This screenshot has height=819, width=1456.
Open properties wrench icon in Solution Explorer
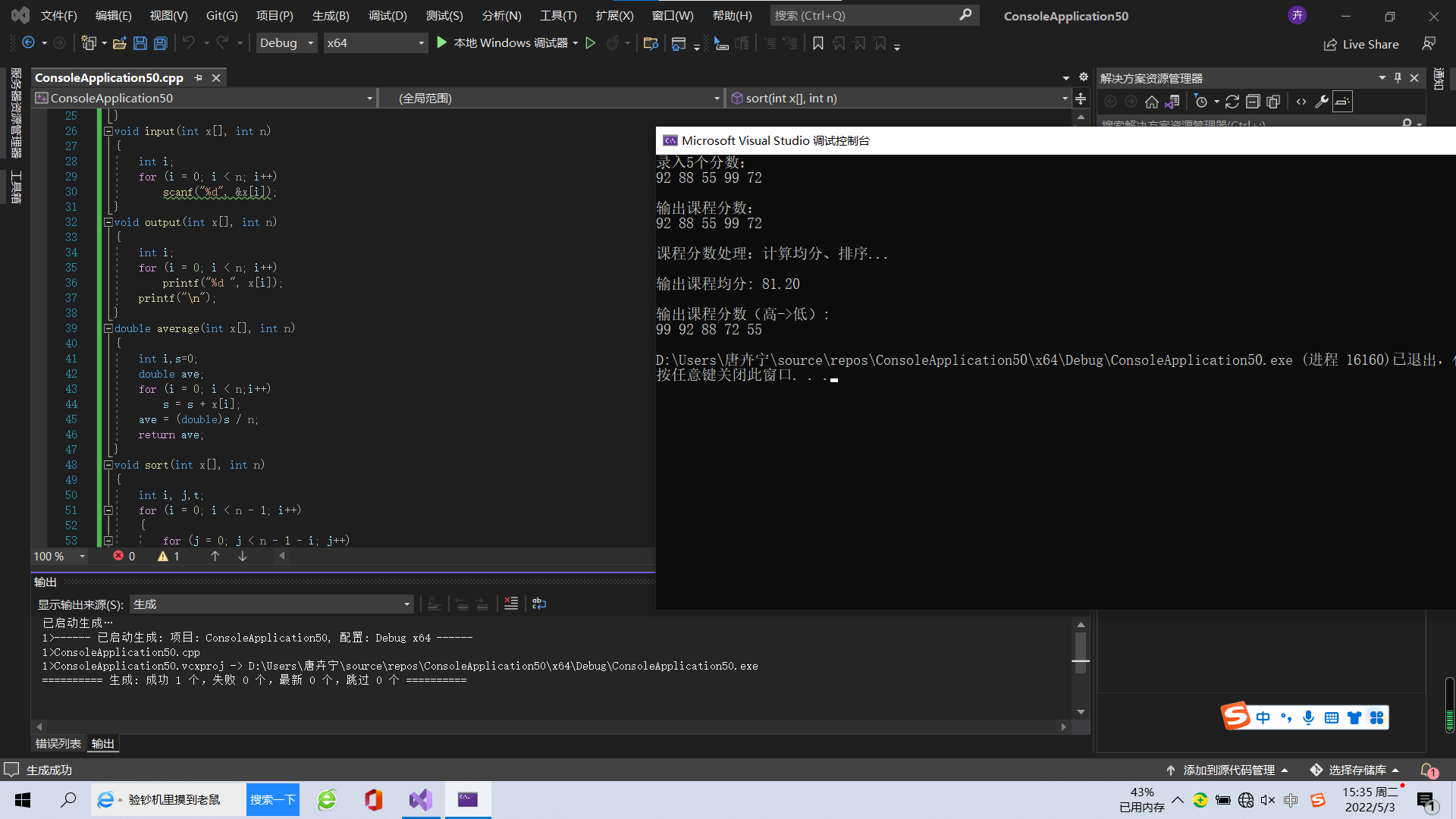pos(1322,102)
